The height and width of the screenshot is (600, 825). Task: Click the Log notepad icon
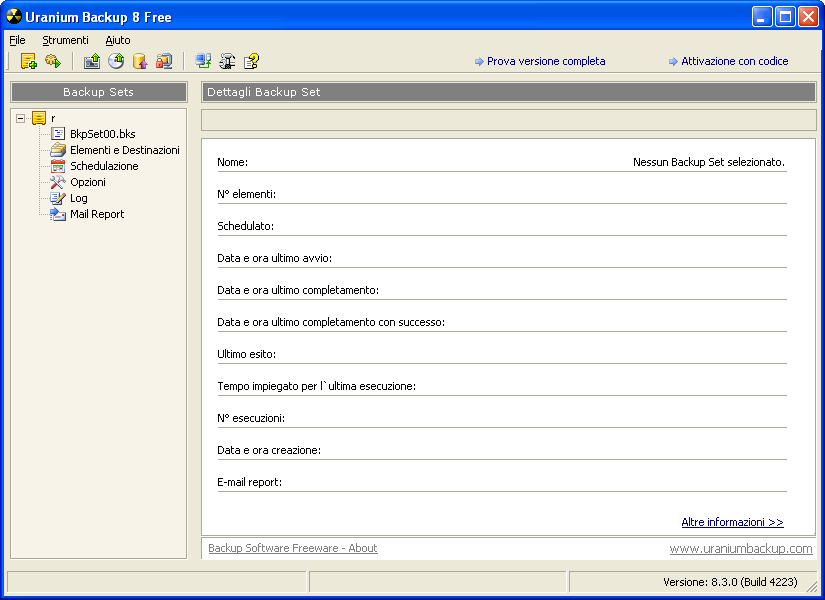(x=58, y=198)
